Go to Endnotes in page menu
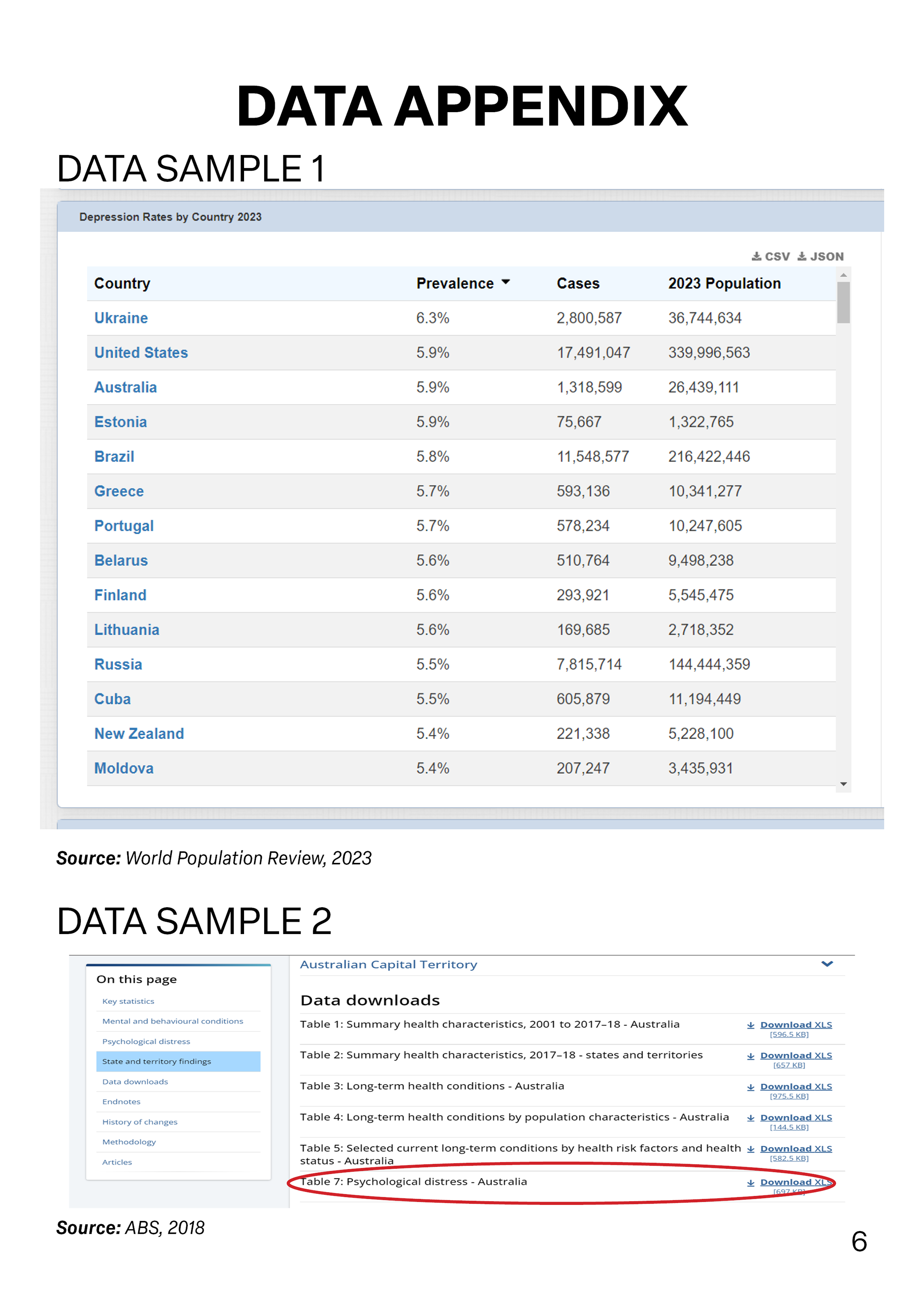 (x=121, y=1102)
